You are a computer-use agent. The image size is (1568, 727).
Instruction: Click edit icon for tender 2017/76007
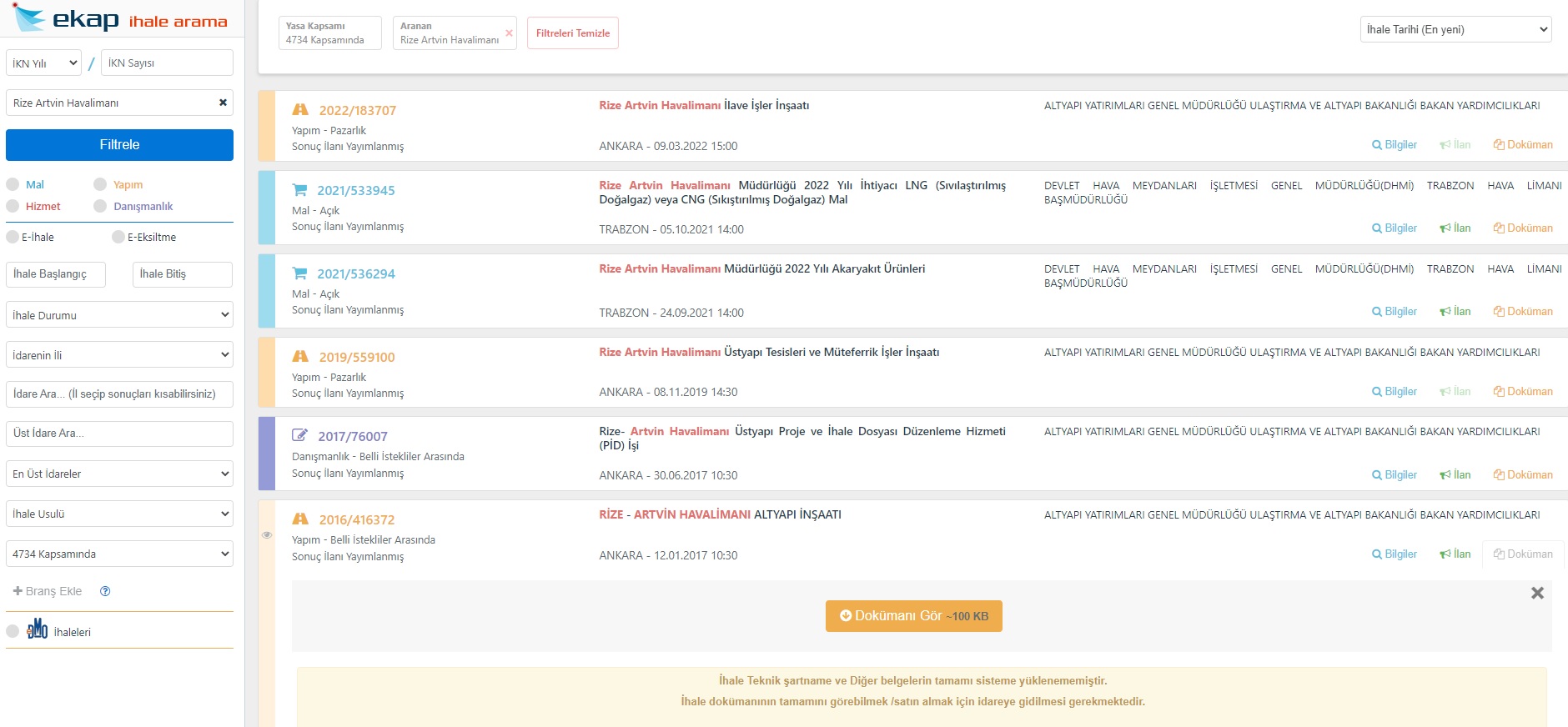pos(299,435)
